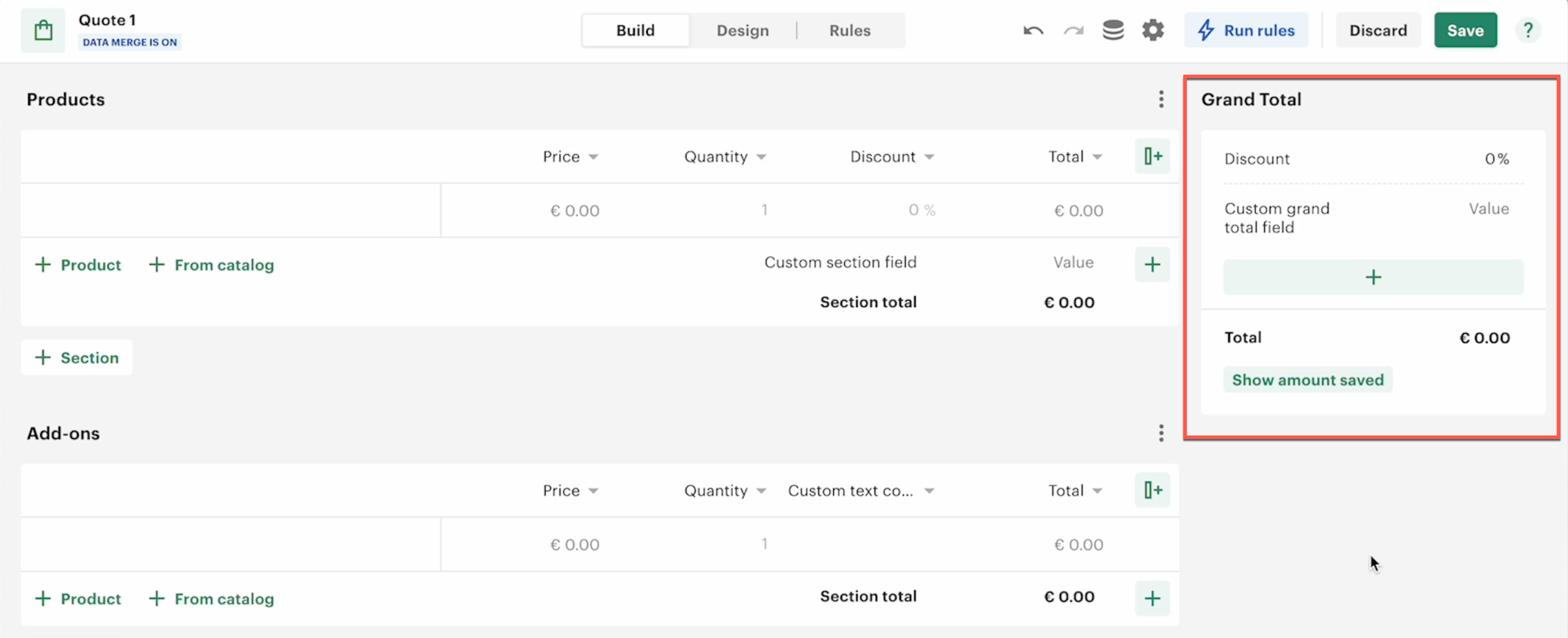Open quote settings gear icon
The image size is (1568, 638).
[1153, 30]
